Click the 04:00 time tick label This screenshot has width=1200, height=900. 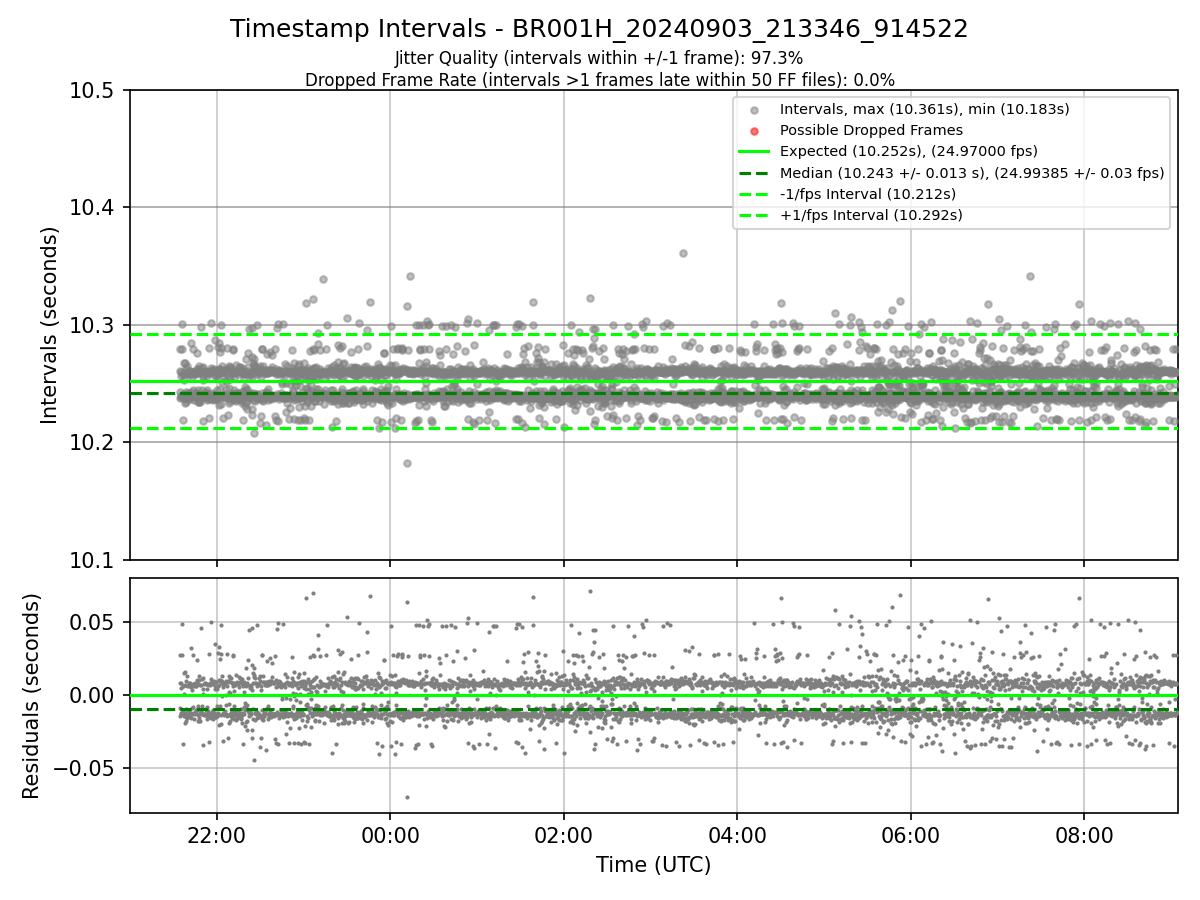coord(737,834)
